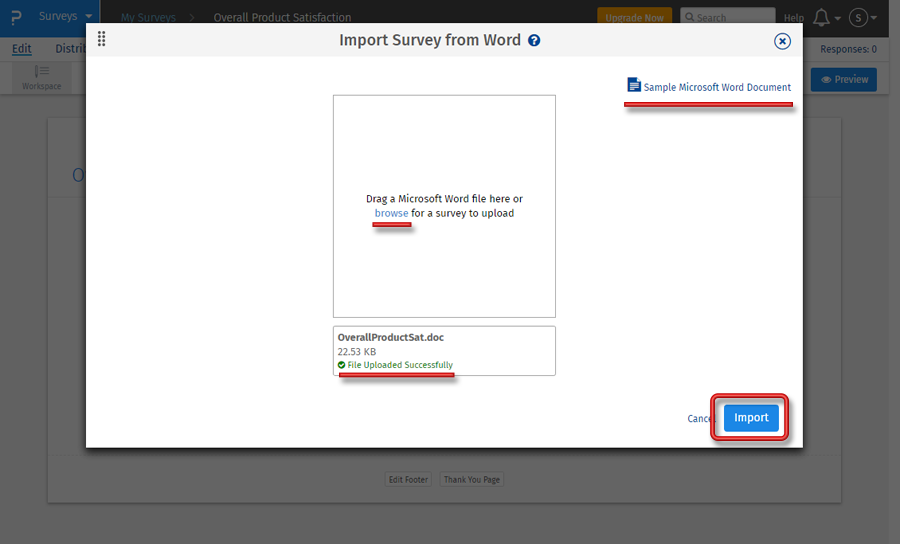This screenshot has width=900, height=544.
Task: Click the Preview button
Action: tap(844, 79)
